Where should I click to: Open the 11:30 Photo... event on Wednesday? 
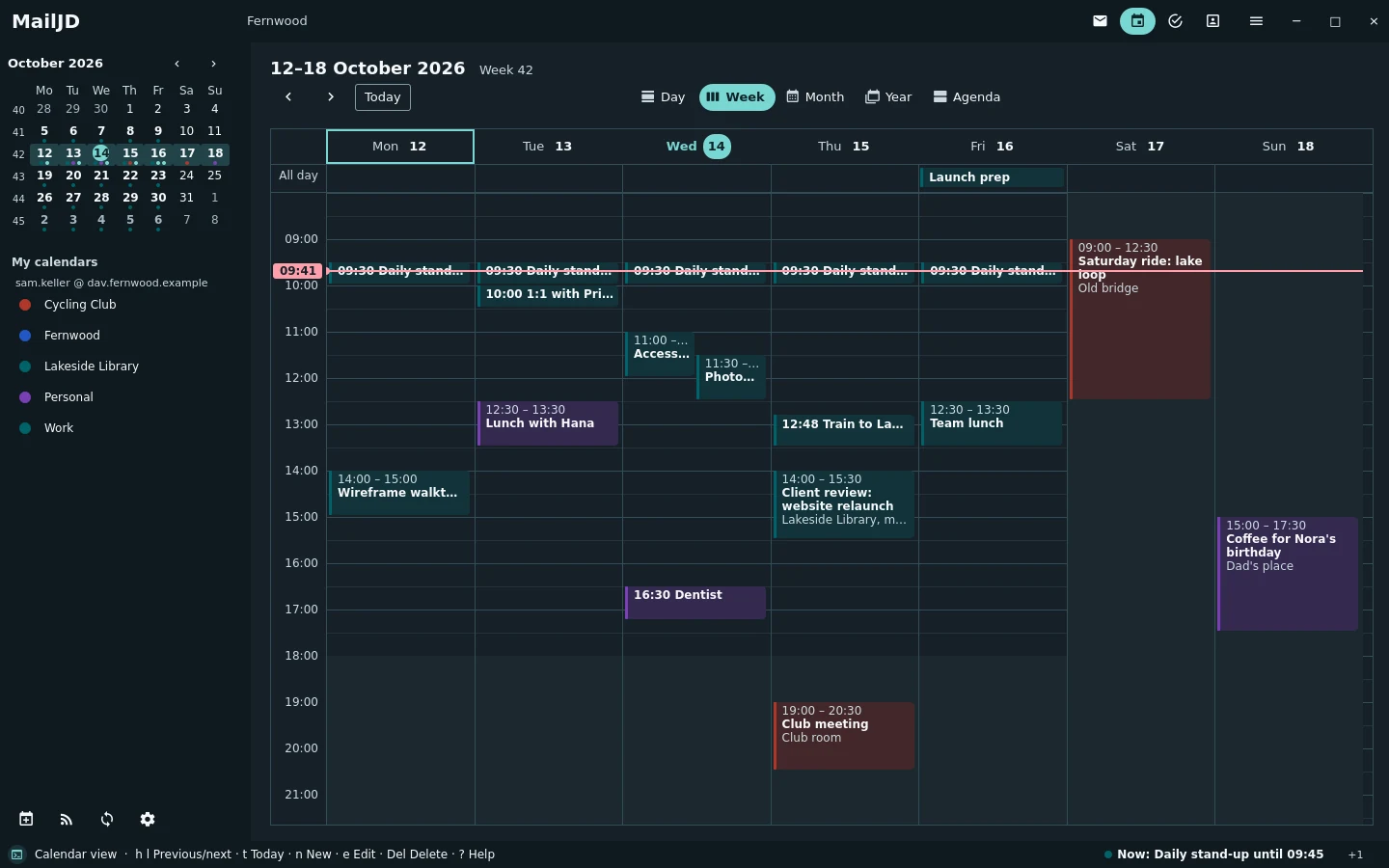[731, 377]
